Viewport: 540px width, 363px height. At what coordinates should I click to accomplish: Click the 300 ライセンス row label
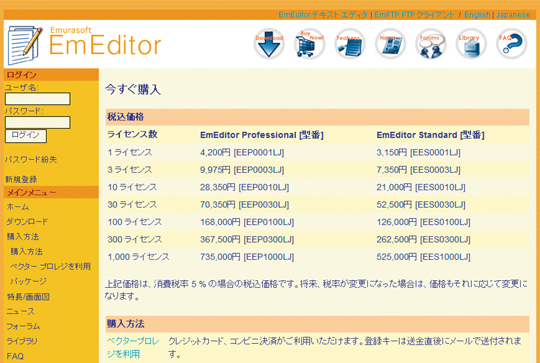point(135,239)
